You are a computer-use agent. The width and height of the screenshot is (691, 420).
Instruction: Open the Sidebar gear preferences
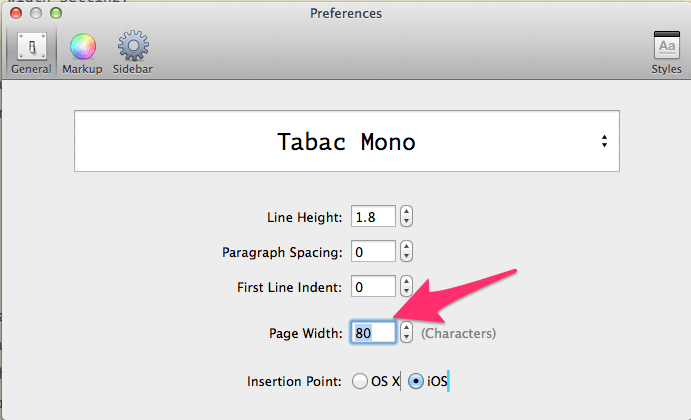(x=133, y=53)
